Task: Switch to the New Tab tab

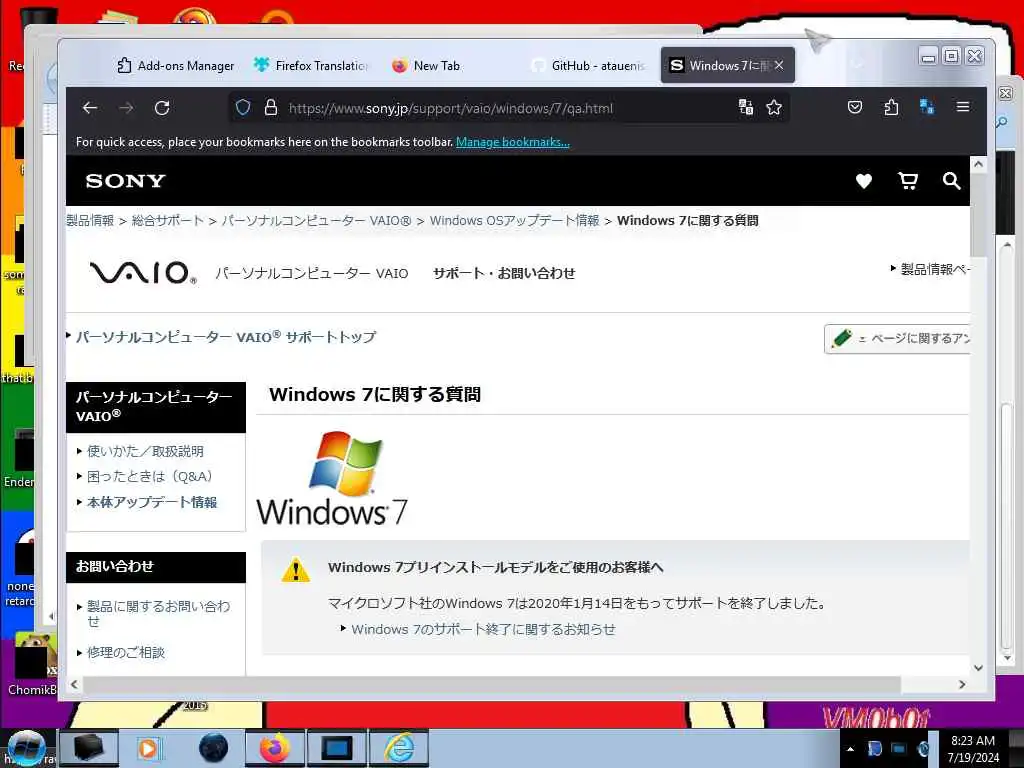Action: 426,65
